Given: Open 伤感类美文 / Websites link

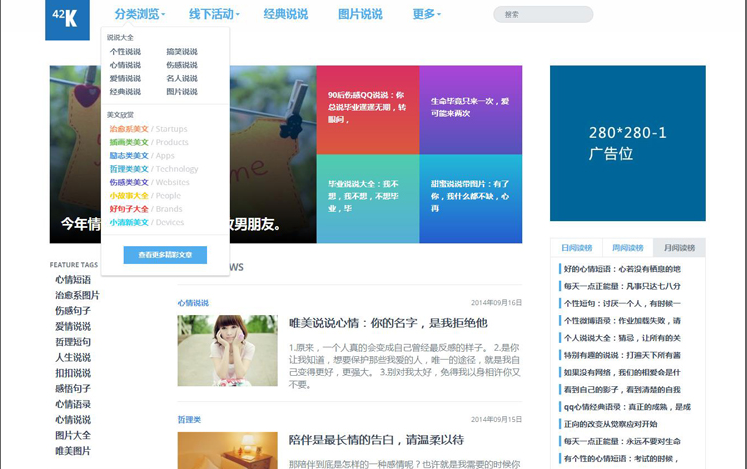Looking at the screenshot, I should click(x=149, y=182).
